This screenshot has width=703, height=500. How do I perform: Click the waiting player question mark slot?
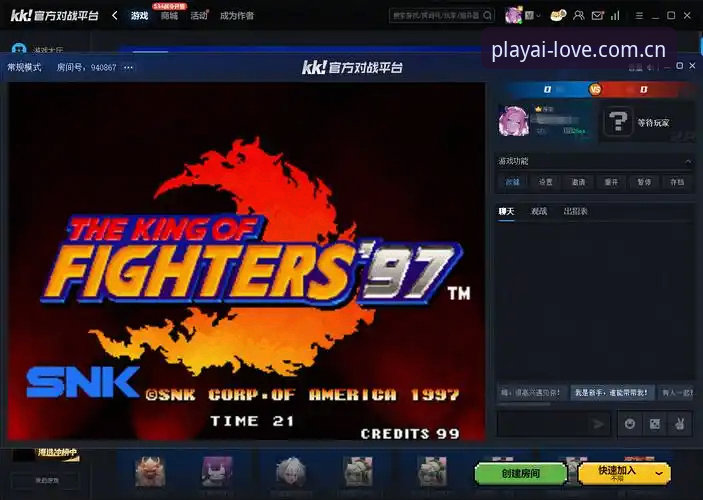[618, 121]
